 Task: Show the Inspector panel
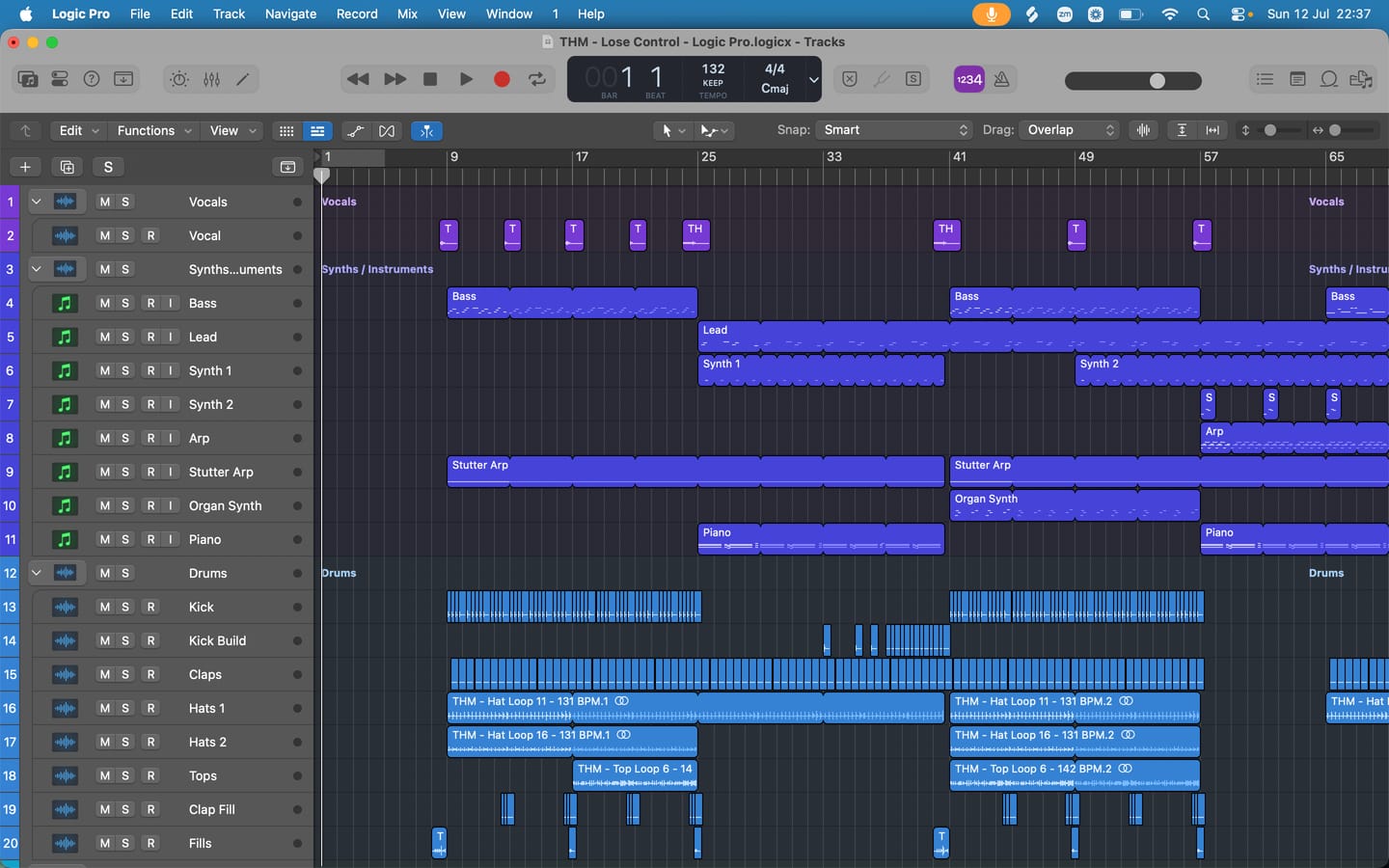pos(60,79)
